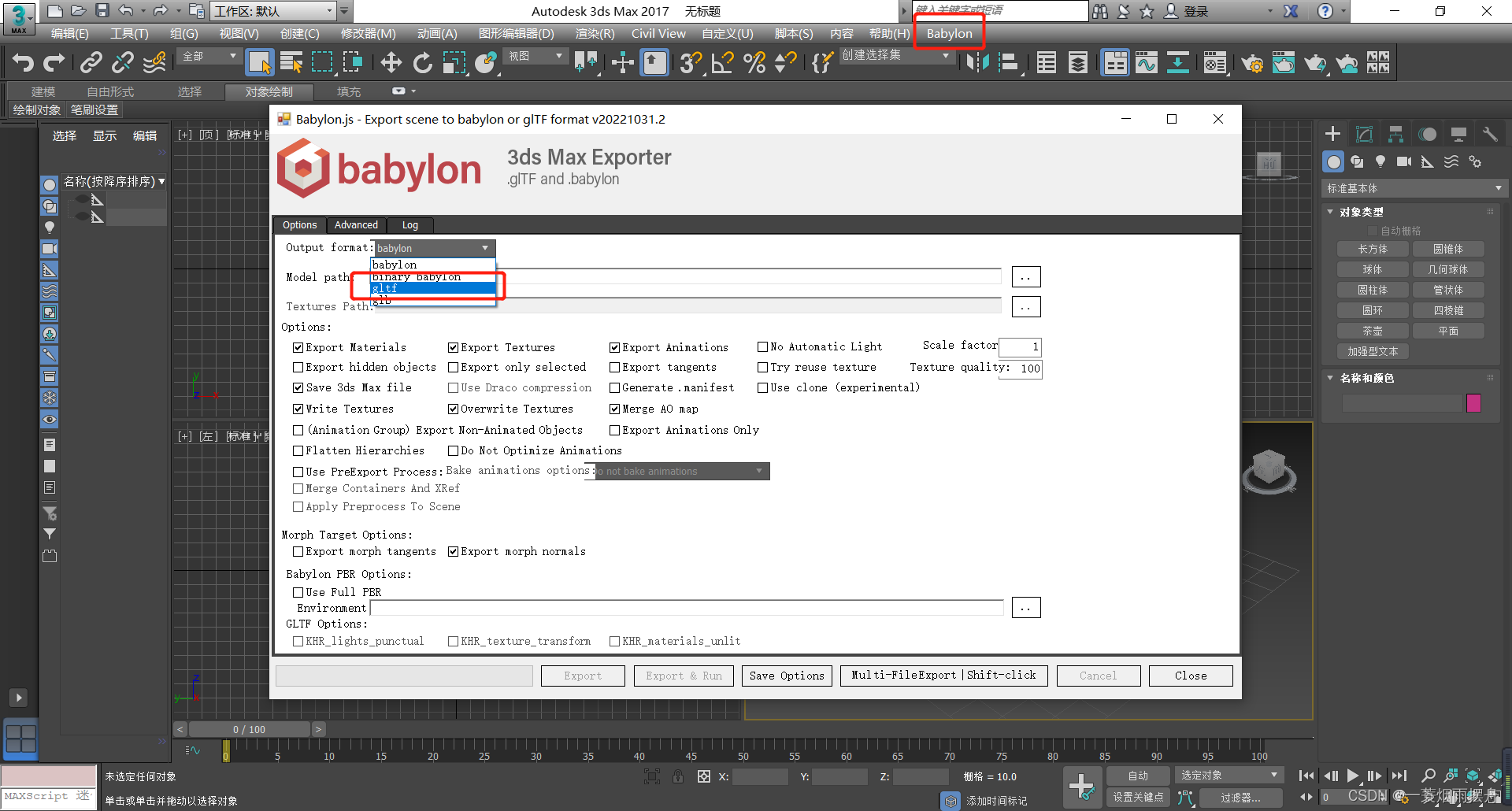Uncheck Export Materials
This screenshot has height=811, width=1512.
(298, 347)
